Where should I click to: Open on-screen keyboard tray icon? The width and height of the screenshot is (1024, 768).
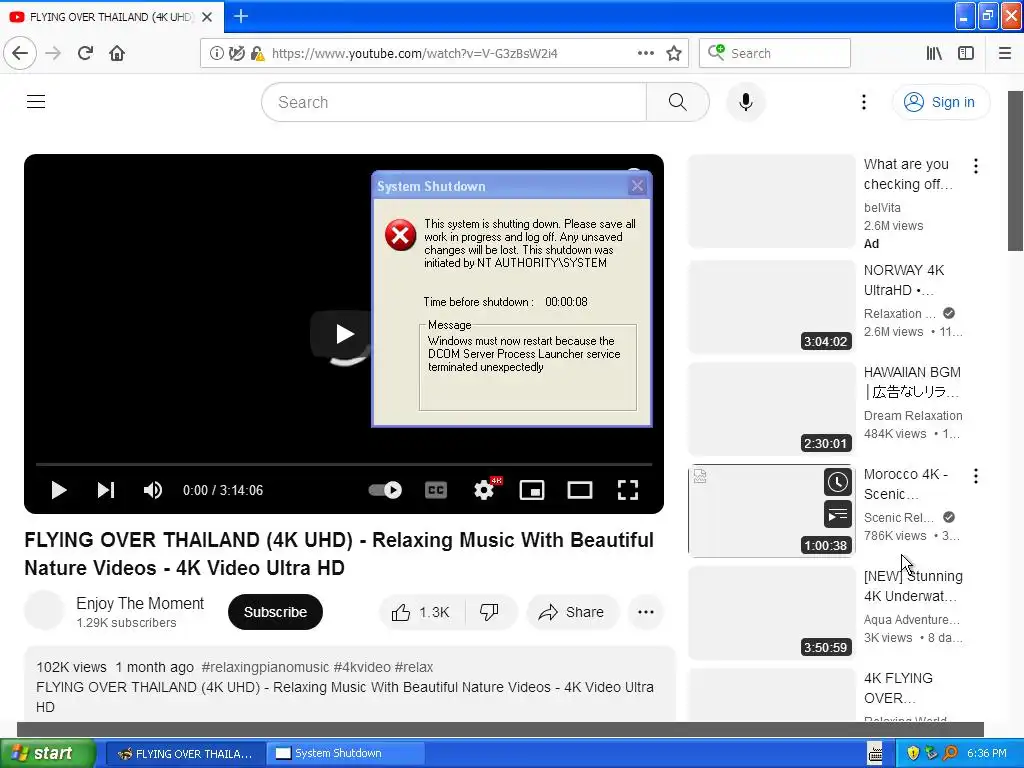click(876, 754)
